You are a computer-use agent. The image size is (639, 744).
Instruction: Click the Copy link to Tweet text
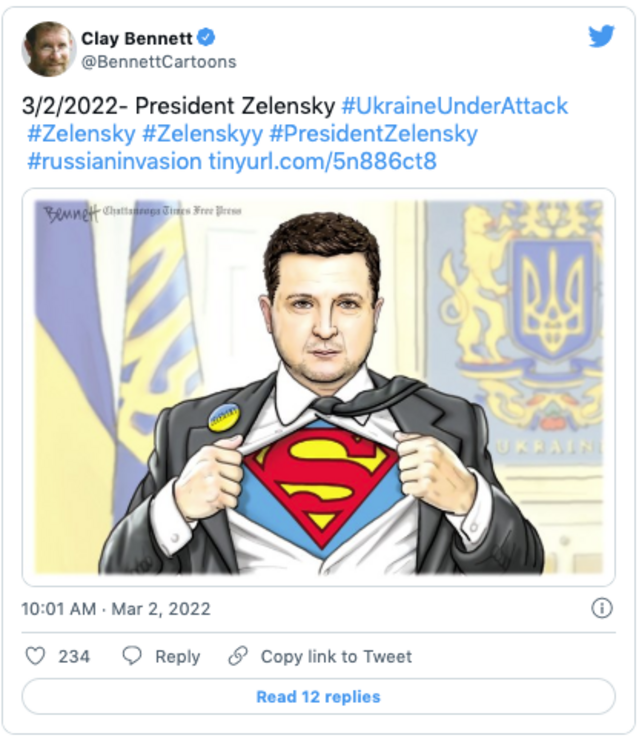click(336, 656)
